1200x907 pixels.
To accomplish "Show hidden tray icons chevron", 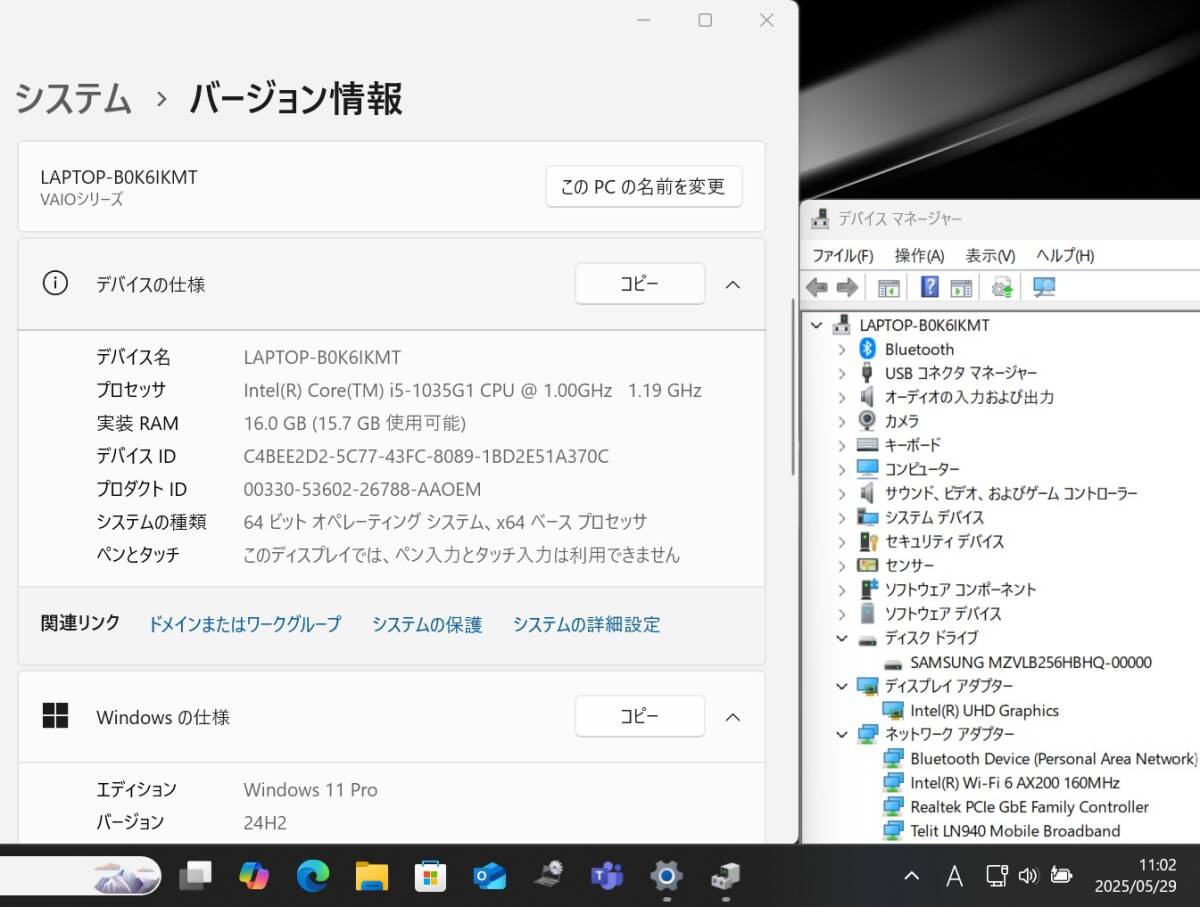I will pos(911,876).
